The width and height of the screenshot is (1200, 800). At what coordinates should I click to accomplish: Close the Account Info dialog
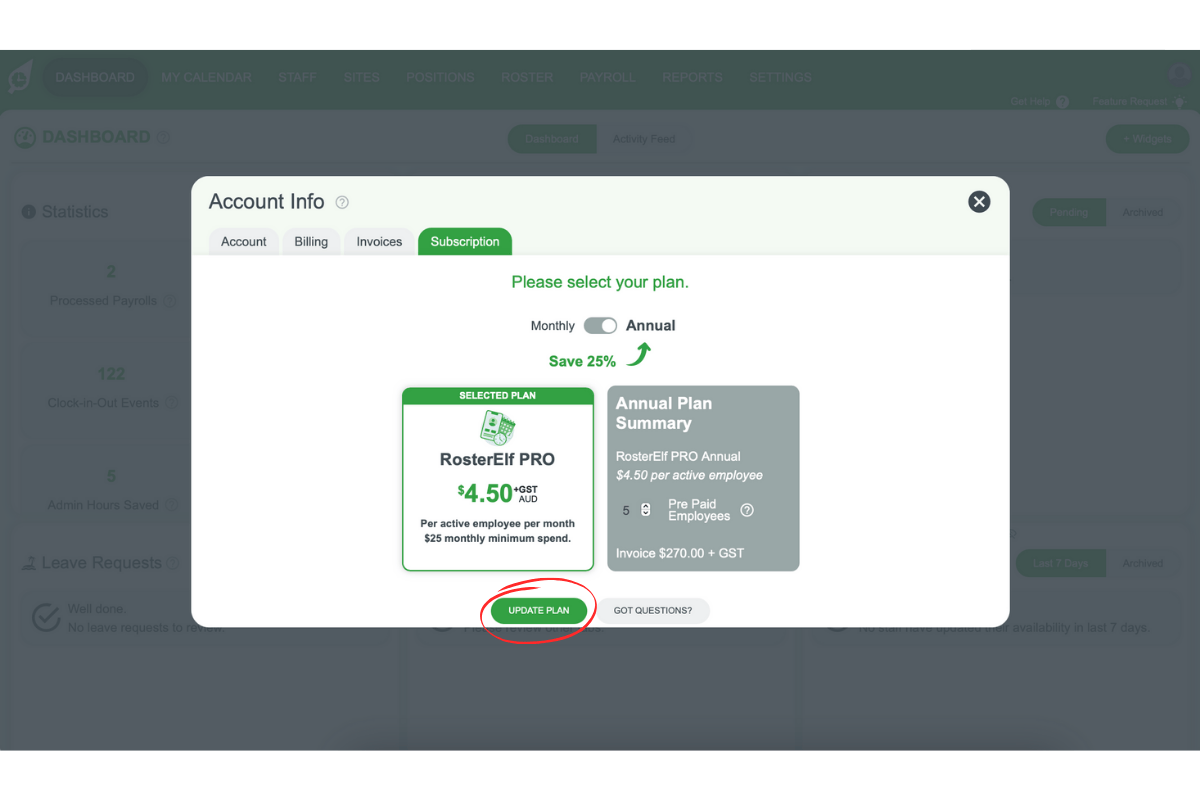979,201
